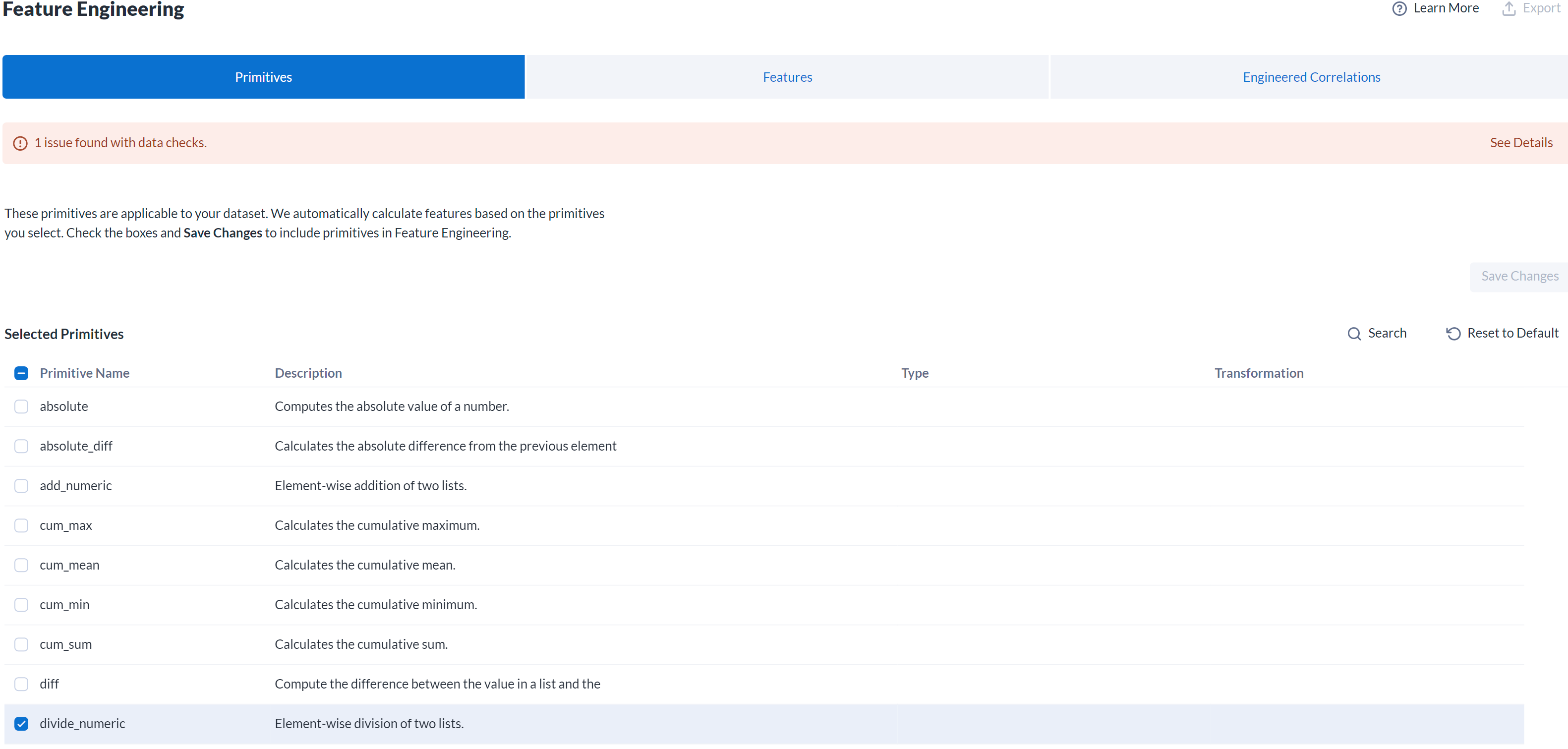Enable the diff primitive

coord(21,684)
